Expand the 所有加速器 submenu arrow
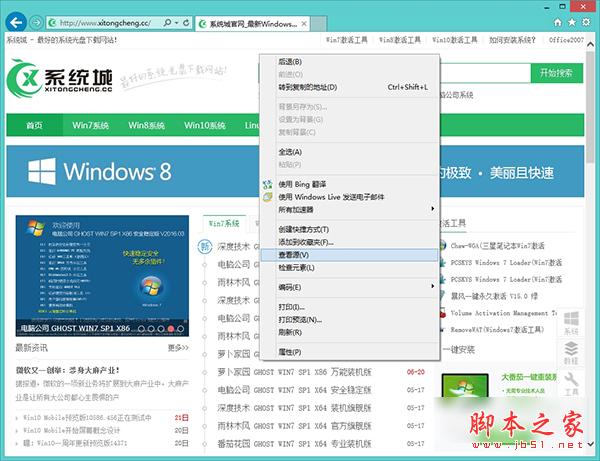 coord(432,209)
